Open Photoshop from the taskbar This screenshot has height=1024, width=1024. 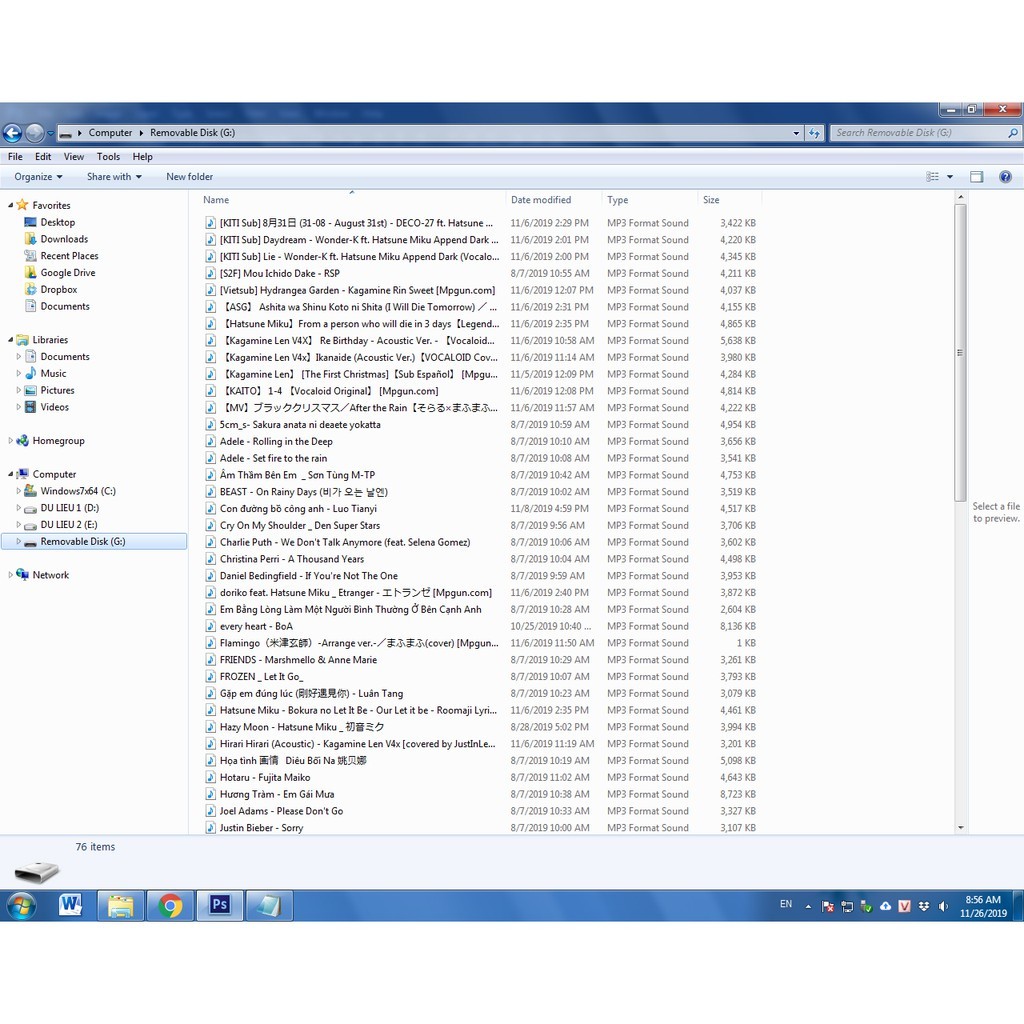tap(220, 906)
